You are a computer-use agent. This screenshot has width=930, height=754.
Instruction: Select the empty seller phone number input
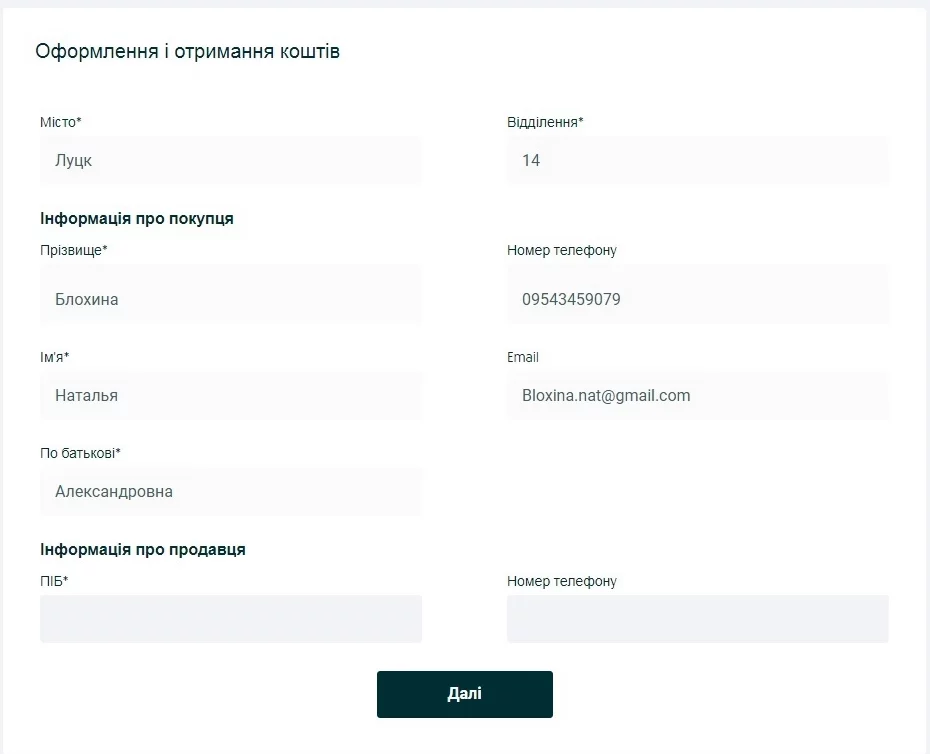pyautogui.click(x=697, y=618)
